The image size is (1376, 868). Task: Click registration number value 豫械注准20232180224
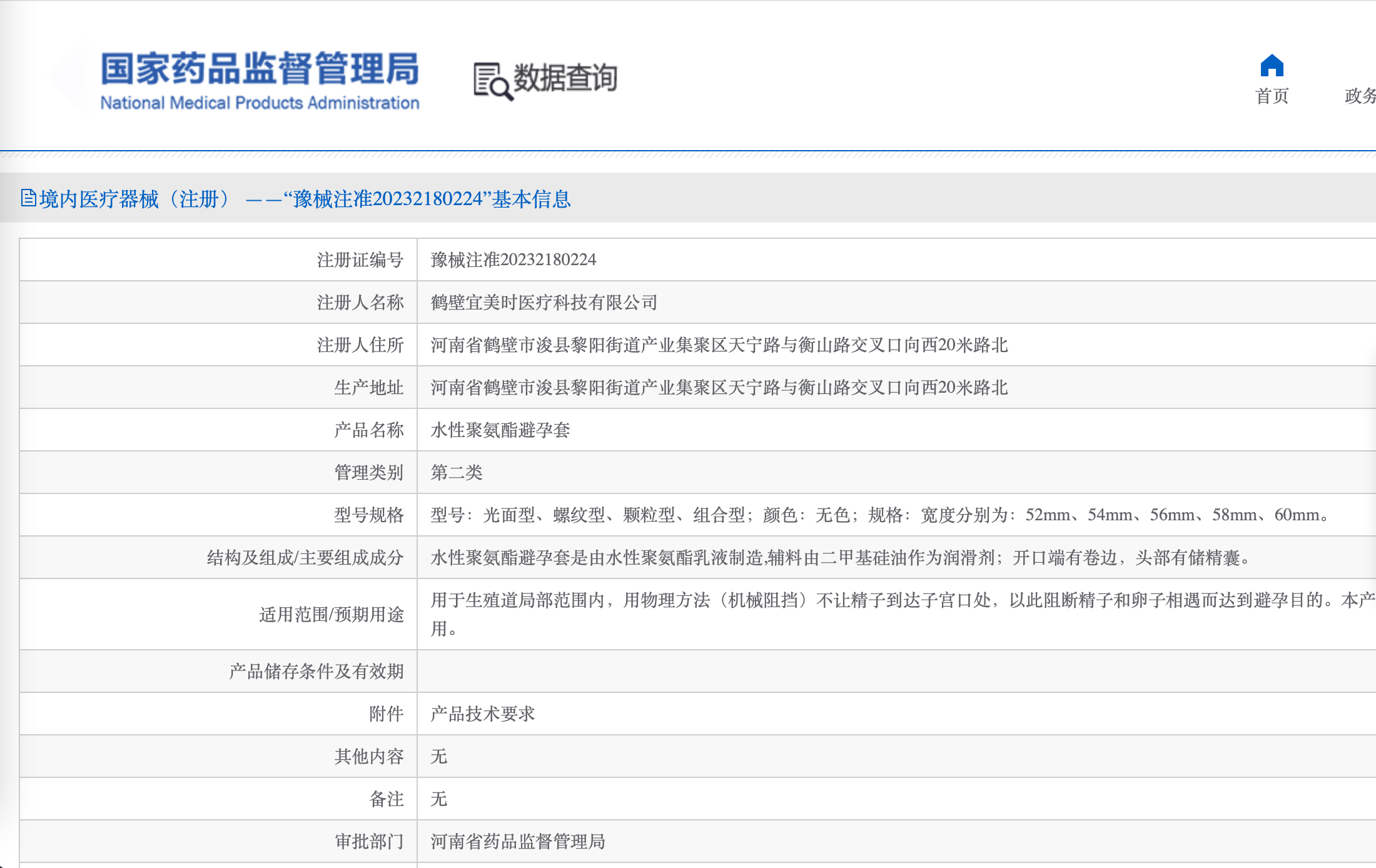(513, 260)
